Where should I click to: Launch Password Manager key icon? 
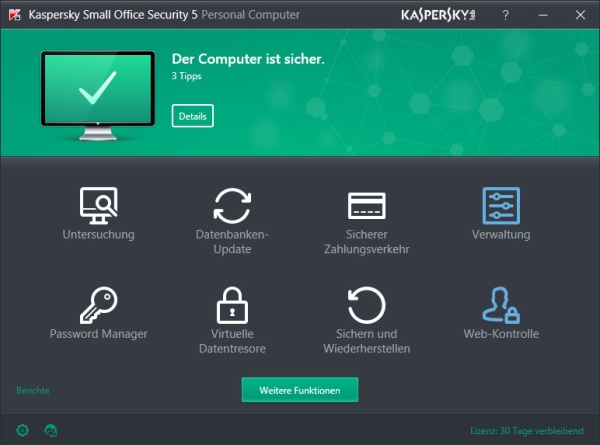pyautogui.click(x=98, y=305)
